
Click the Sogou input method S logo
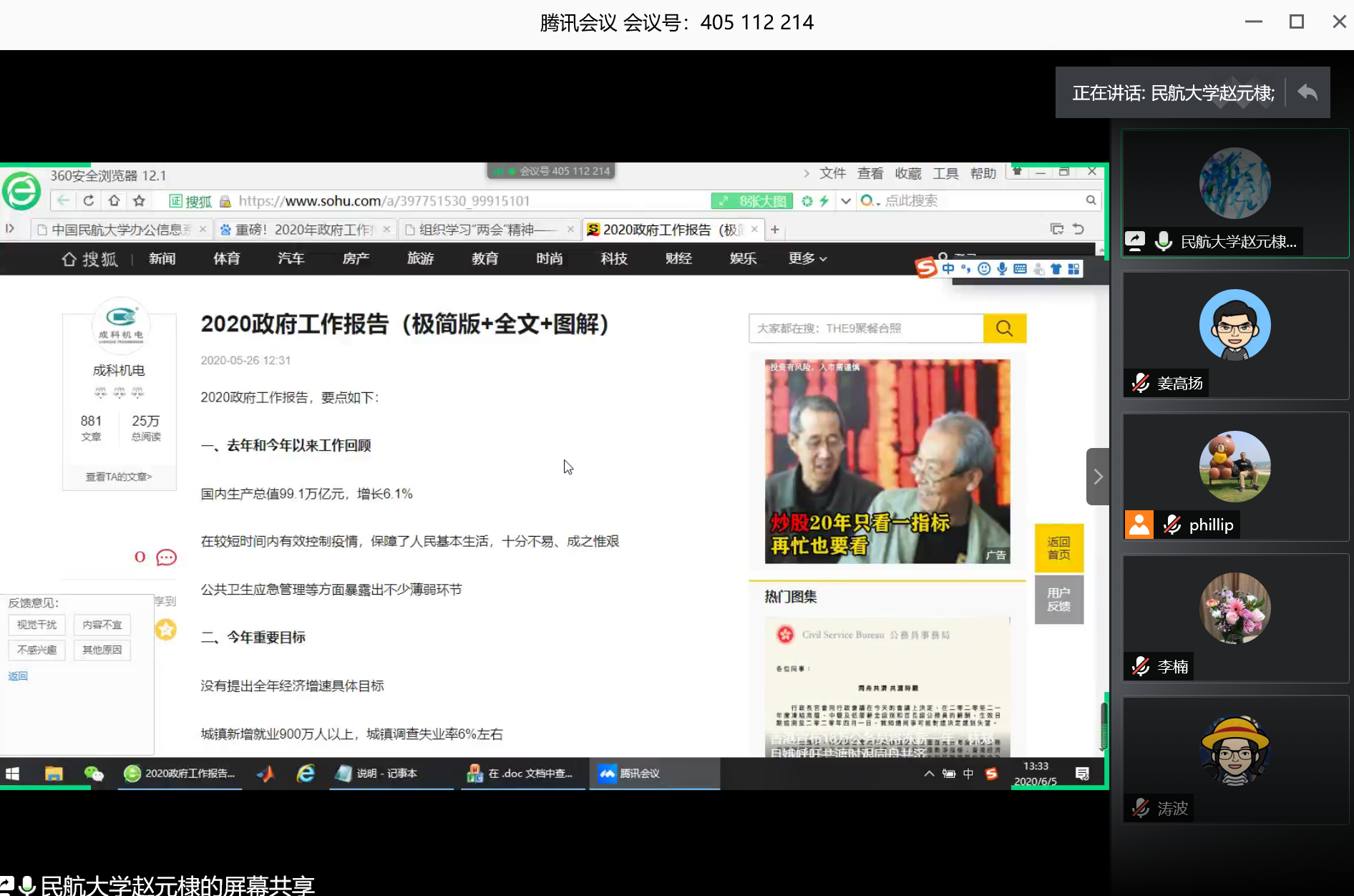(926, 268)
